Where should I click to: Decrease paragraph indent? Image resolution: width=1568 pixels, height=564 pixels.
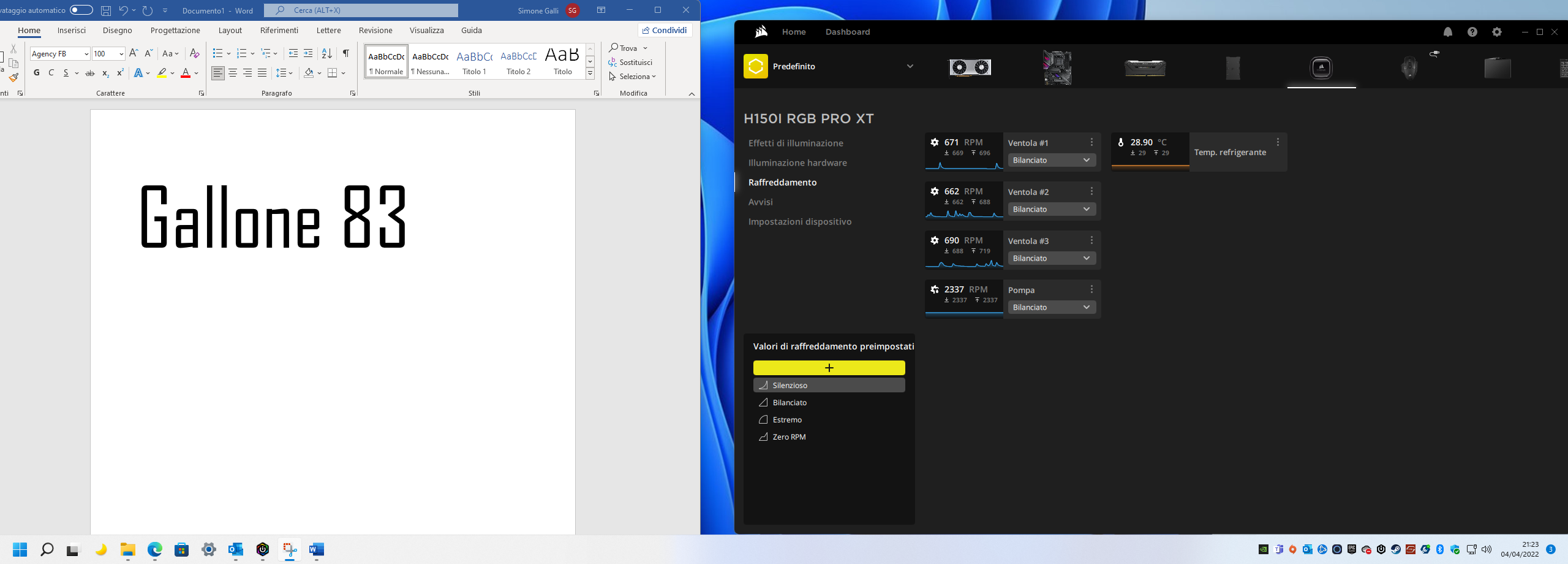click(x=293, y=53)
